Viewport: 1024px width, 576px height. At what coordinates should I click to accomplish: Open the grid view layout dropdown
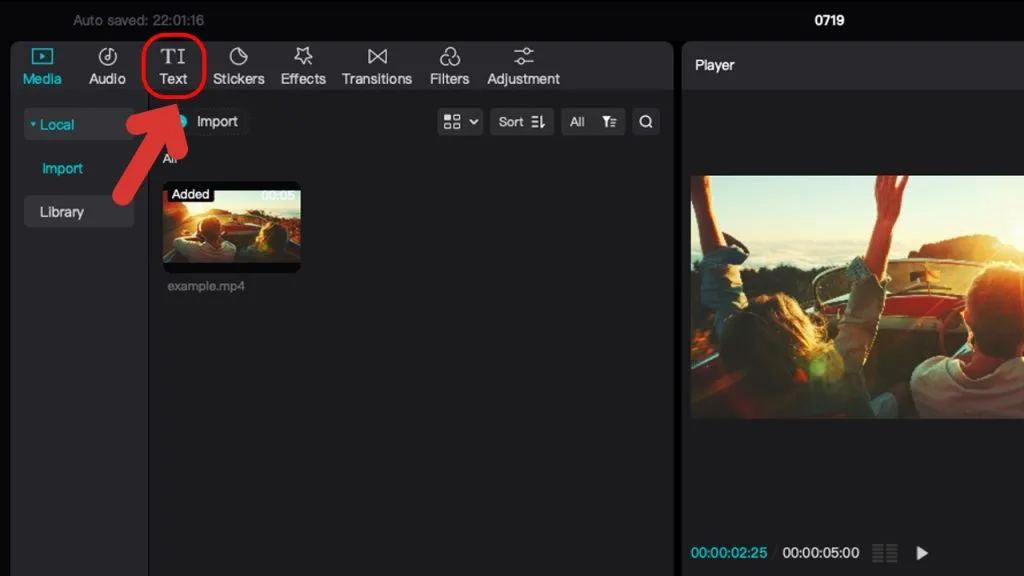tap(460, 122)
